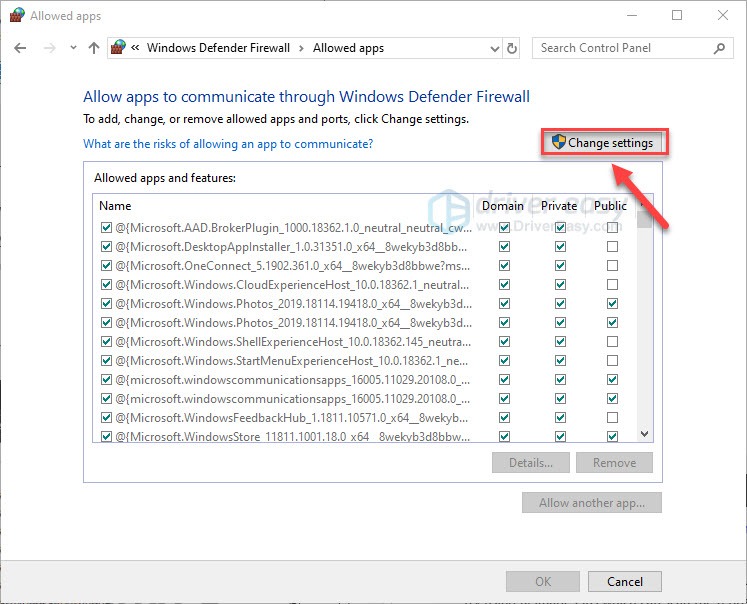Go back with the Back arrow
The width and height of the screenshot is (747, 604).
[20, 48]
